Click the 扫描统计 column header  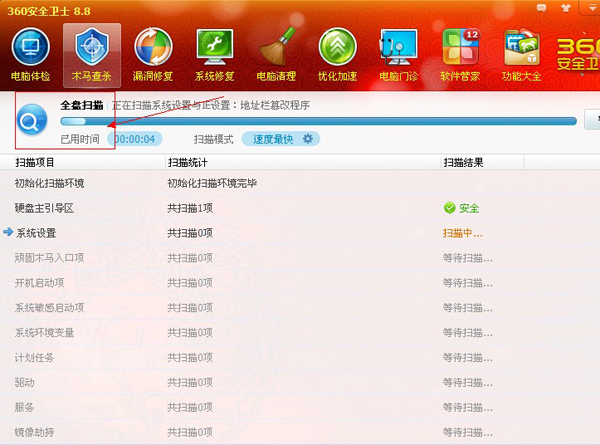click(x=188, y=163)
